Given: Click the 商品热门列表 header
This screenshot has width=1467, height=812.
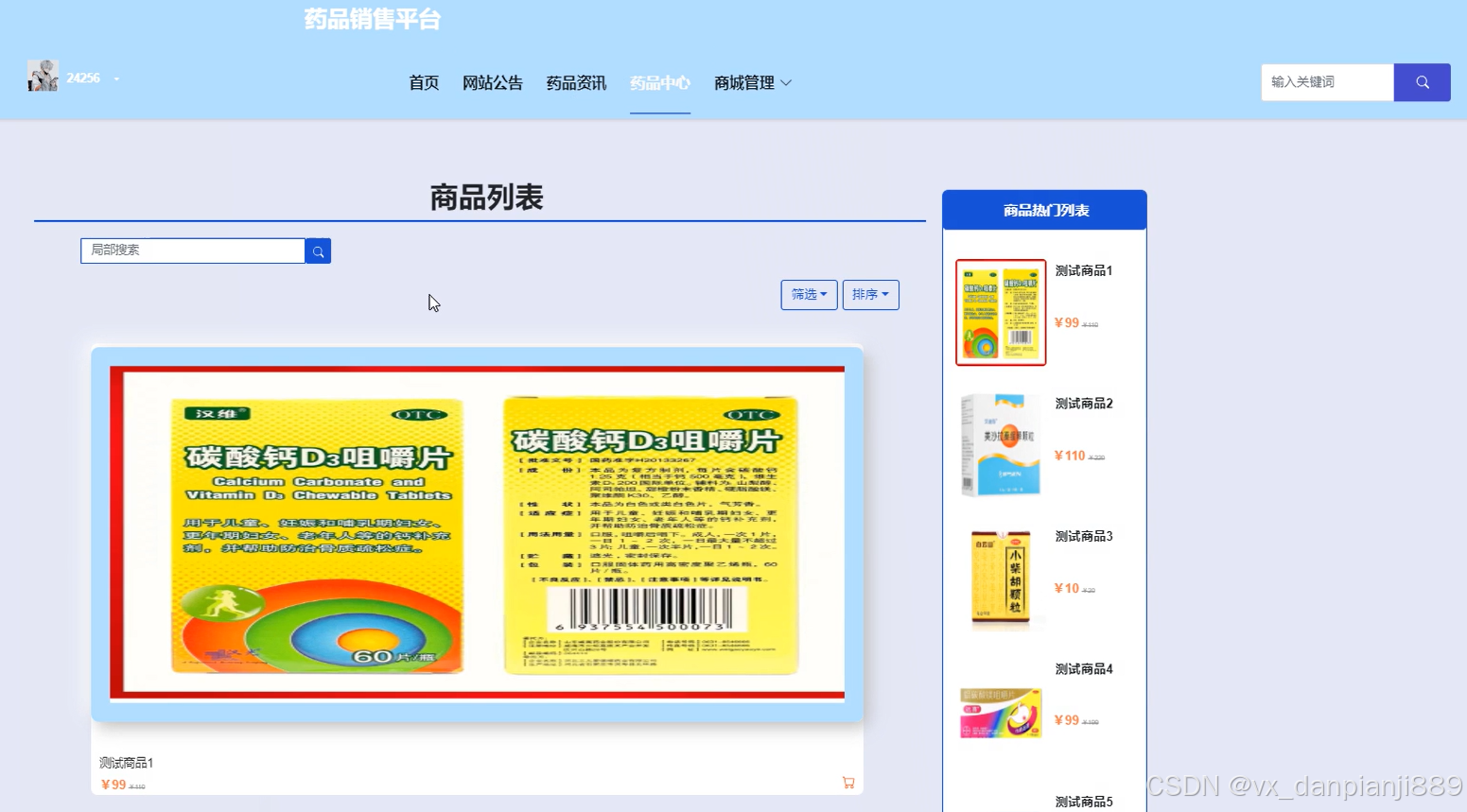Looking at the screenshot, I should tap(1045, 210).
